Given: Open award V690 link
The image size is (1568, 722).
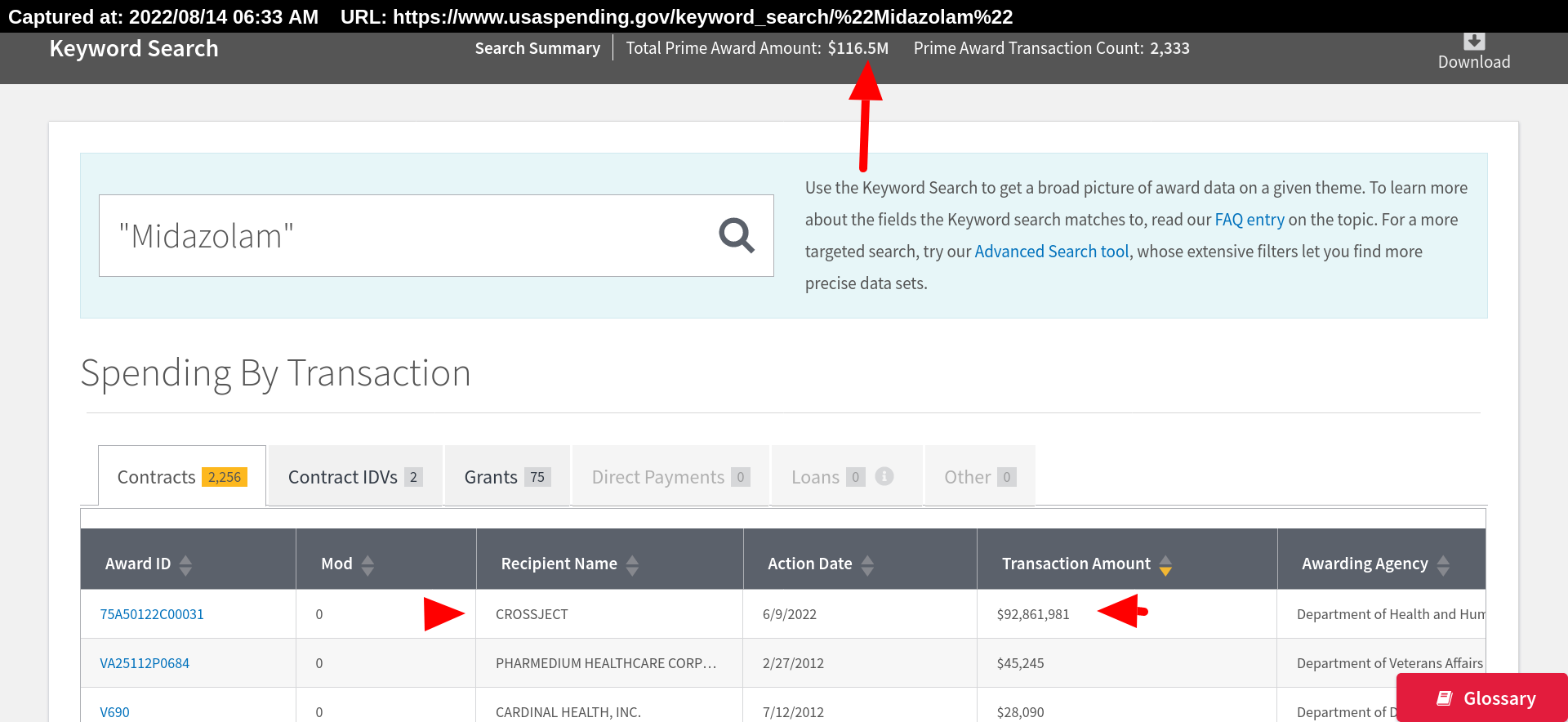Looking at the screenshot, I should point(114,712).
